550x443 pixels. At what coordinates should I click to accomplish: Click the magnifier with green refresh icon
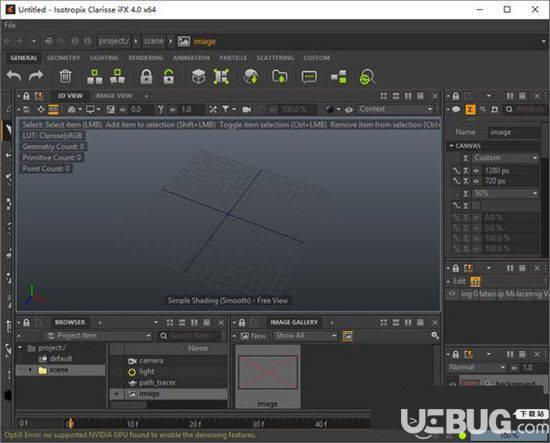tap(367, 77)
